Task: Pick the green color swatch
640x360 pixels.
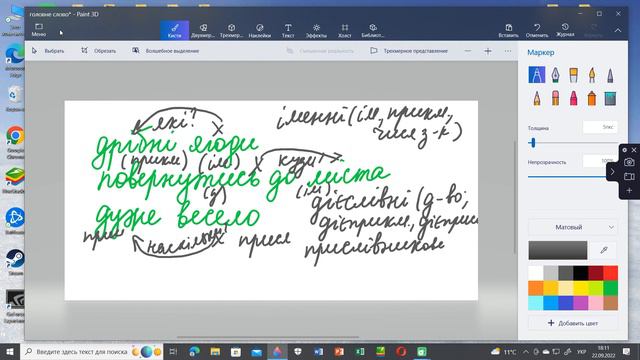Action: pyautogui.click(x=611, y=288)
